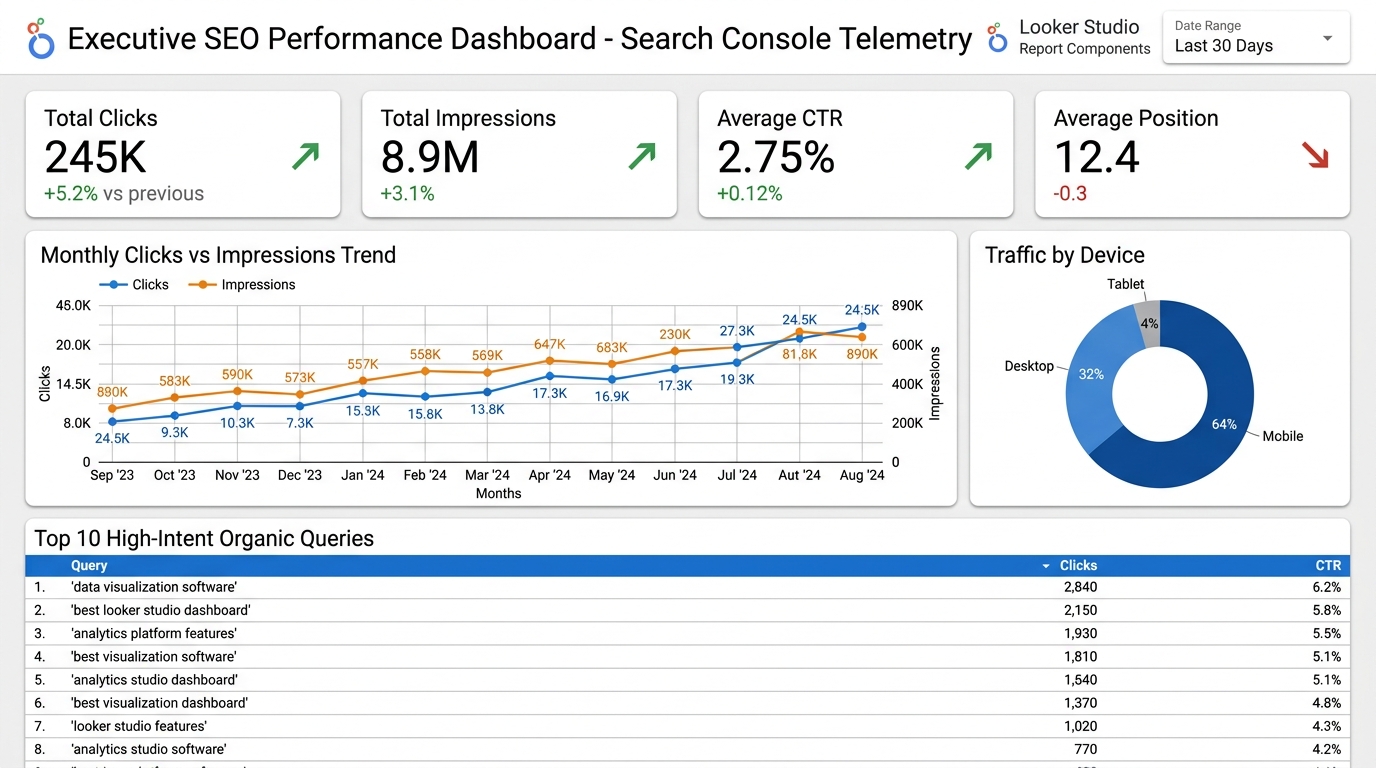Click the '-0.3' change under Average Position
Screen dimensions: 1376x768
click(1070, 194)
